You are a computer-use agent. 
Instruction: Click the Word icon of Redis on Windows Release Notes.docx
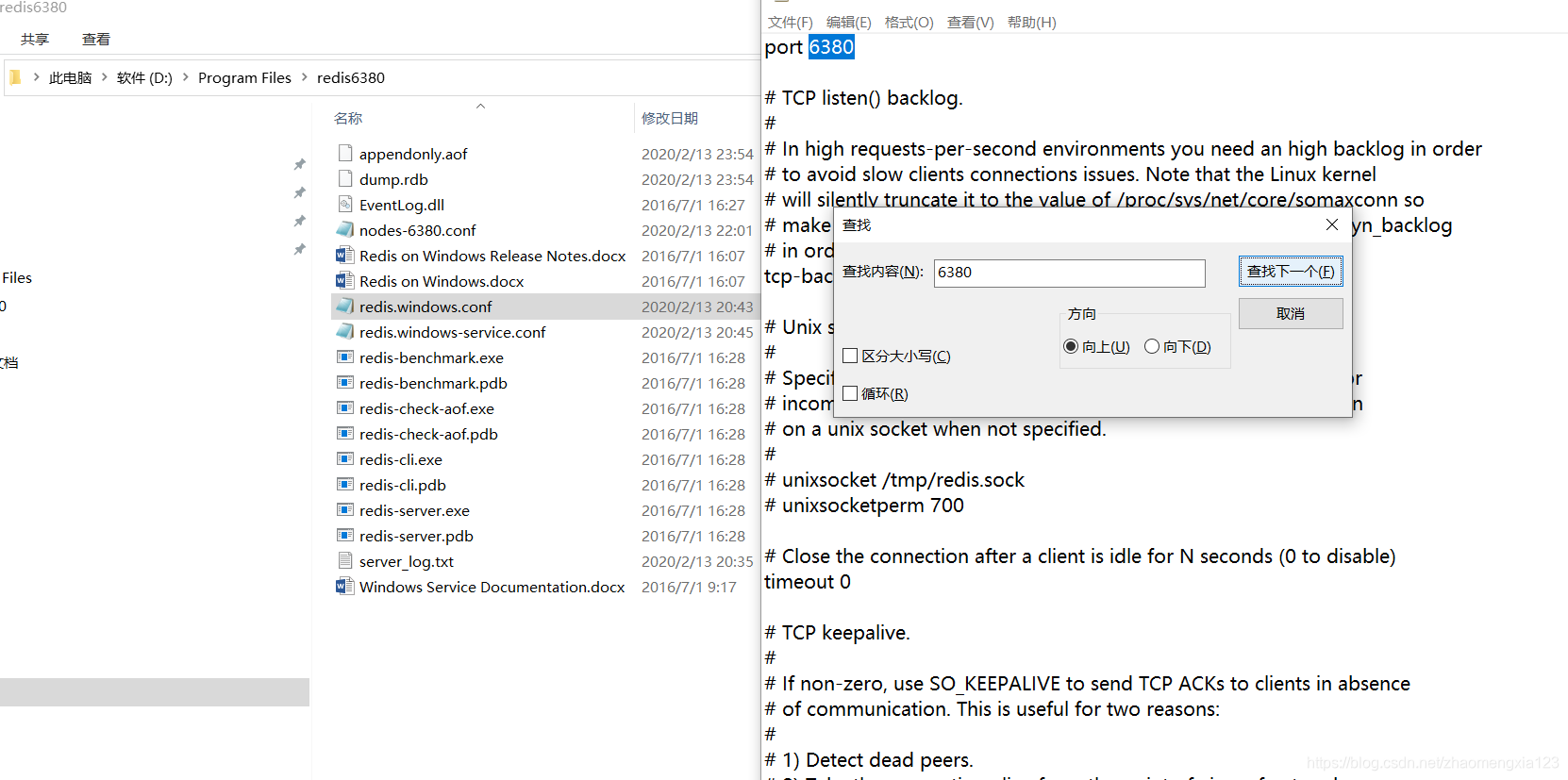[345, 255]
